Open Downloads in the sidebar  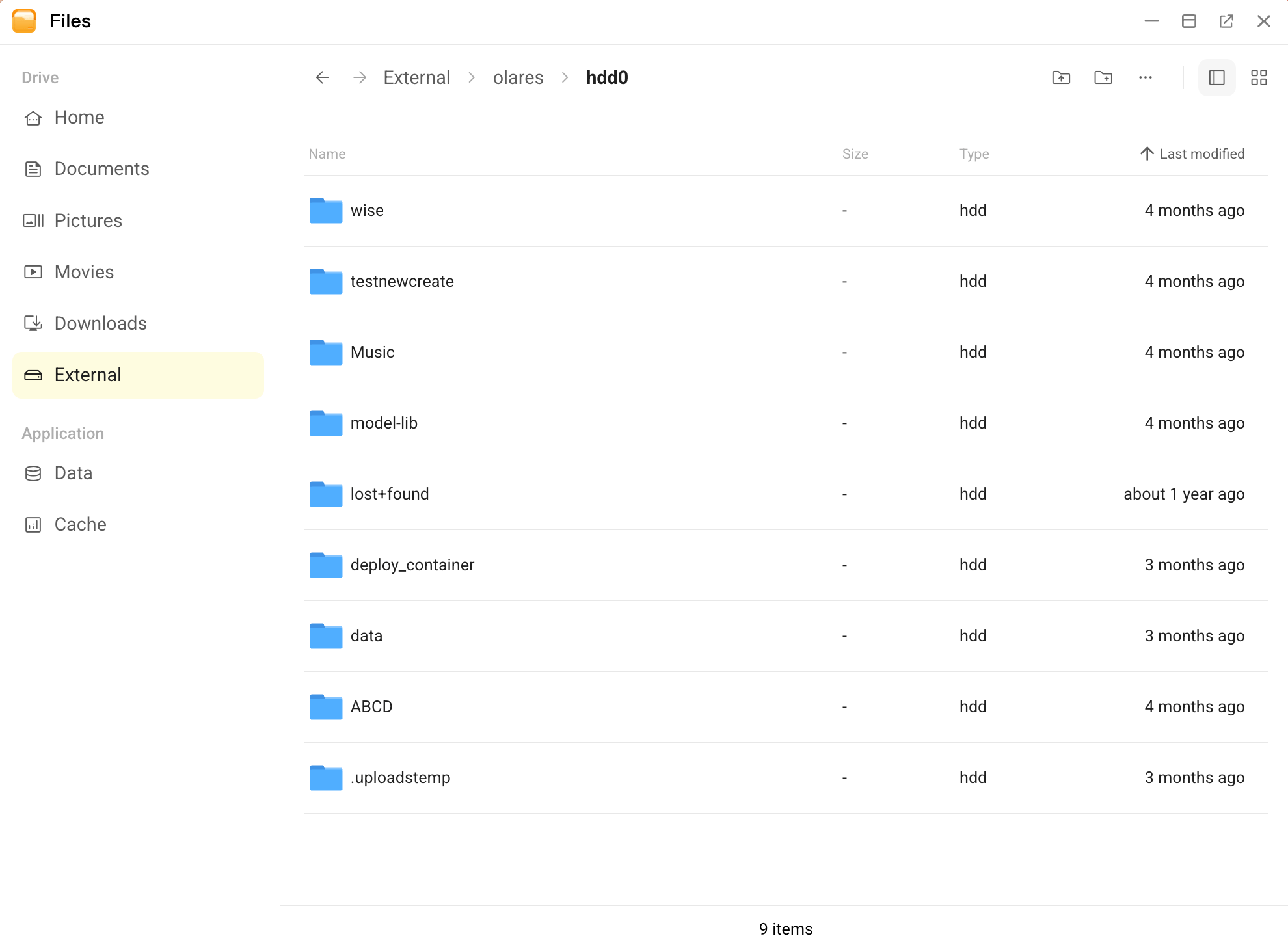[x=100, y=323]
